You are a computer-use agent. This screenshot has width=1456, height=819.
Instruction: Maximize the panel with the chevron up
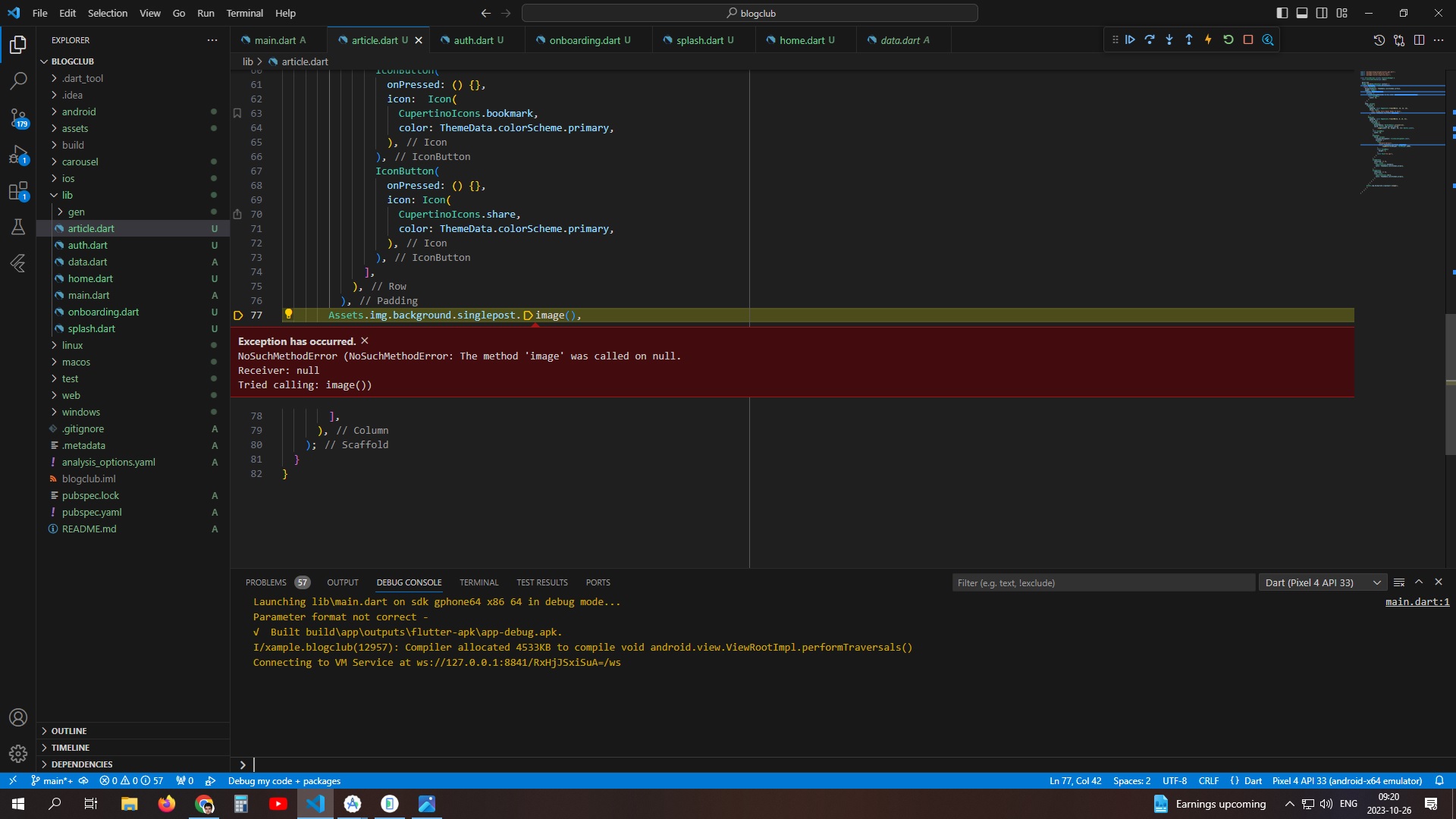click(1419, 582)
